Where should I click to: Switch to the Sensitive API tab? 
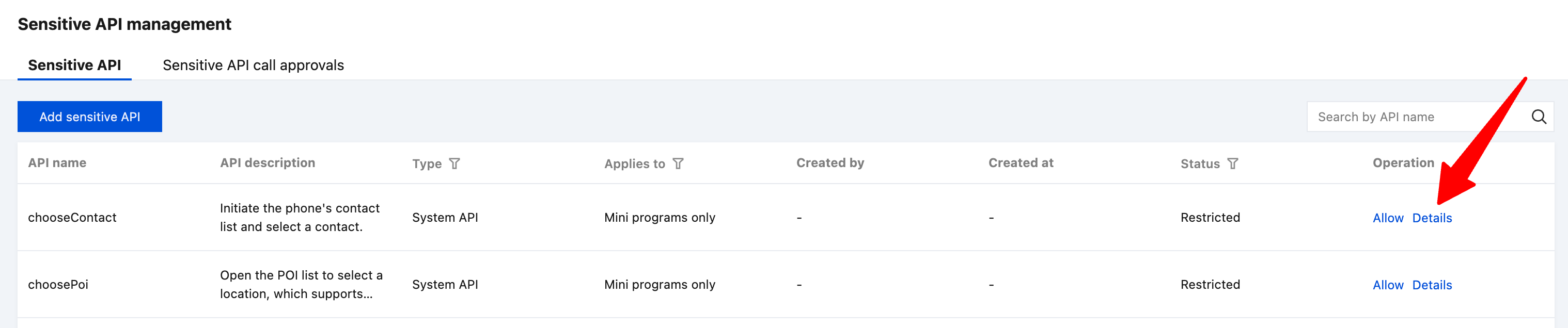74,65
